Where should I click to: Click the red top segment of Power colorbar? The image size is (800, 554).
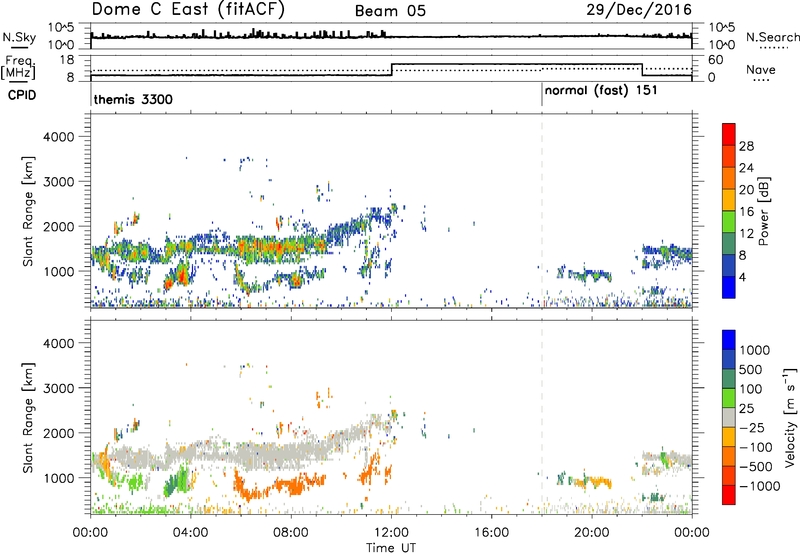pyautogui.click(x=729, y=135)
